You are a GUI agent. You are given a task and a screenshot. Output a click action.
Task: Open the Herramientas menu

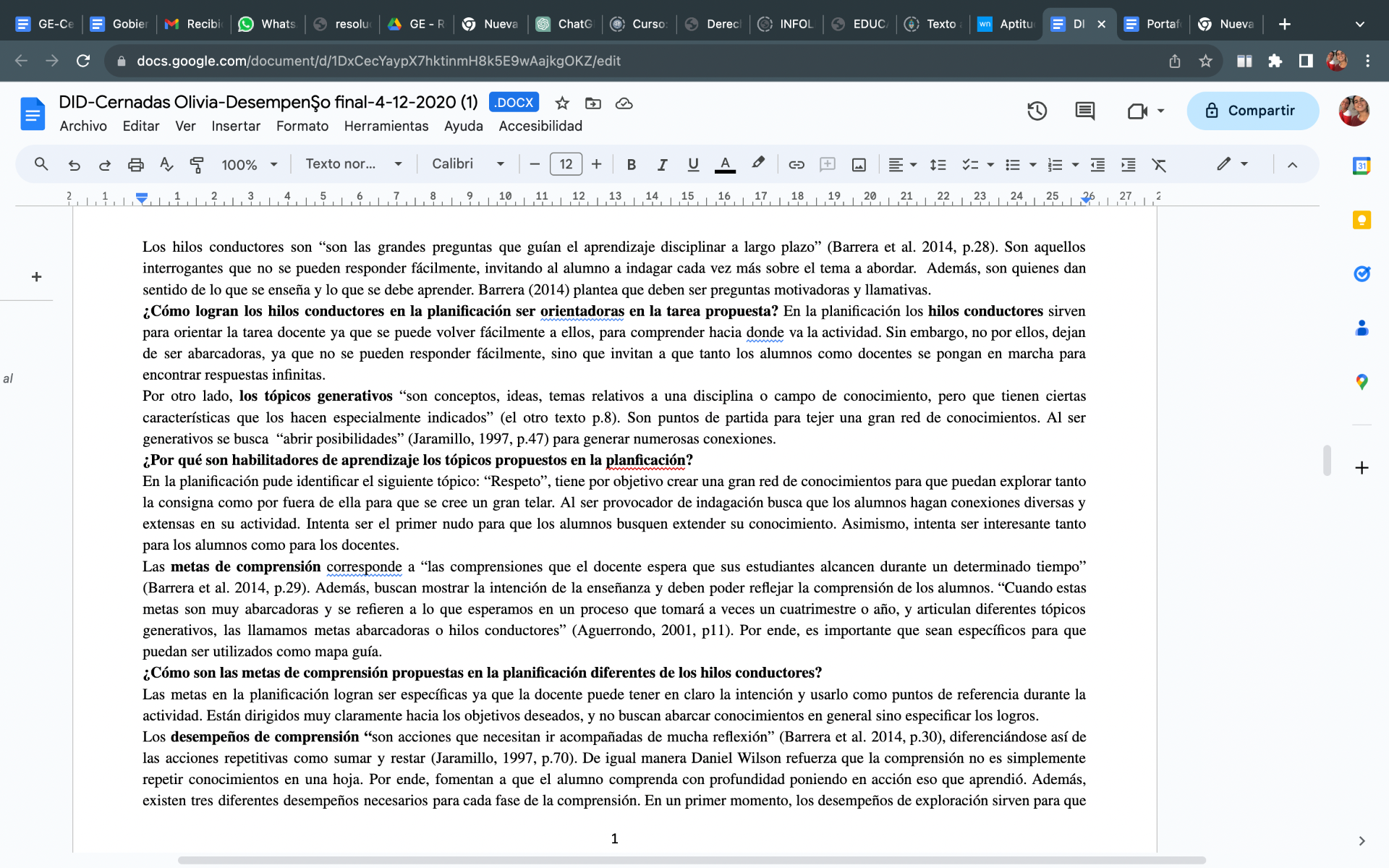(386, 126)
